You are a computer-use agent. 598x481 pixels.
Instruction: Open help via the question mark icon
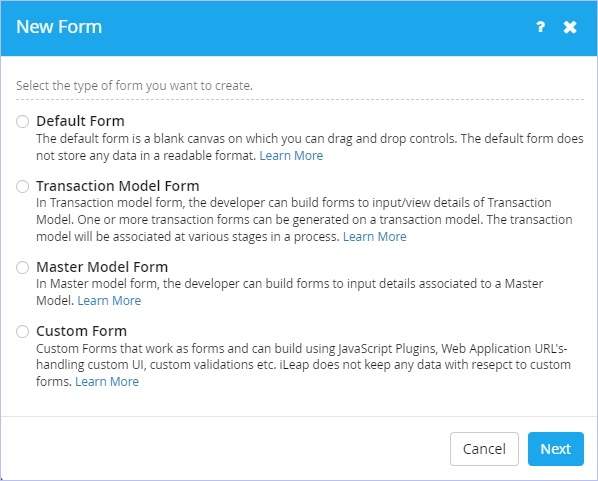coord(540,27)
